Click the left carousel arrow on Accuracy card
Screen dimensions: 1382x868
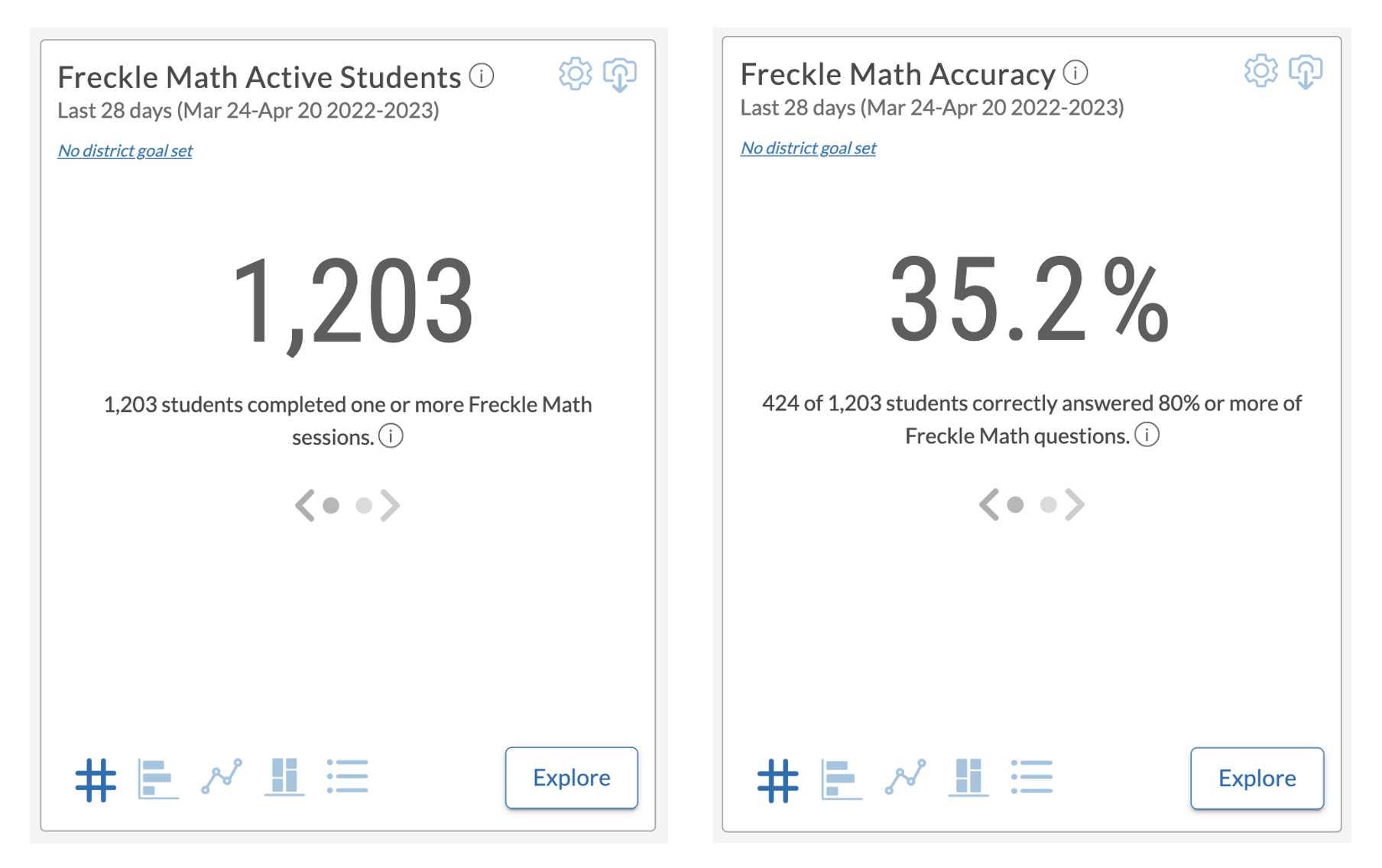(988, 504)
